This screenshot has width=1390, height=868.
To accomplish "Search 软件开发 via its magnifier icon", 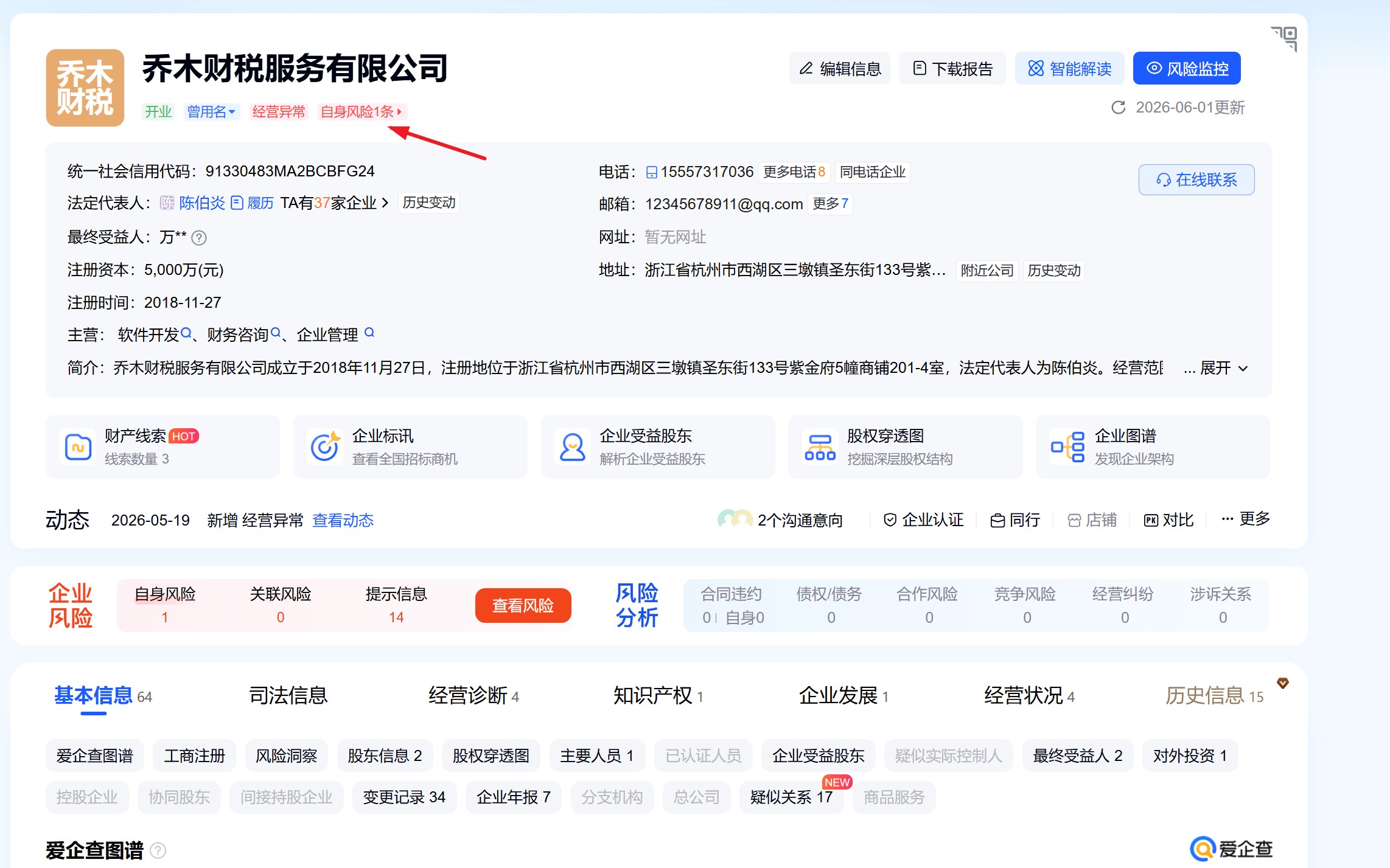I will [x=186, y=333].
